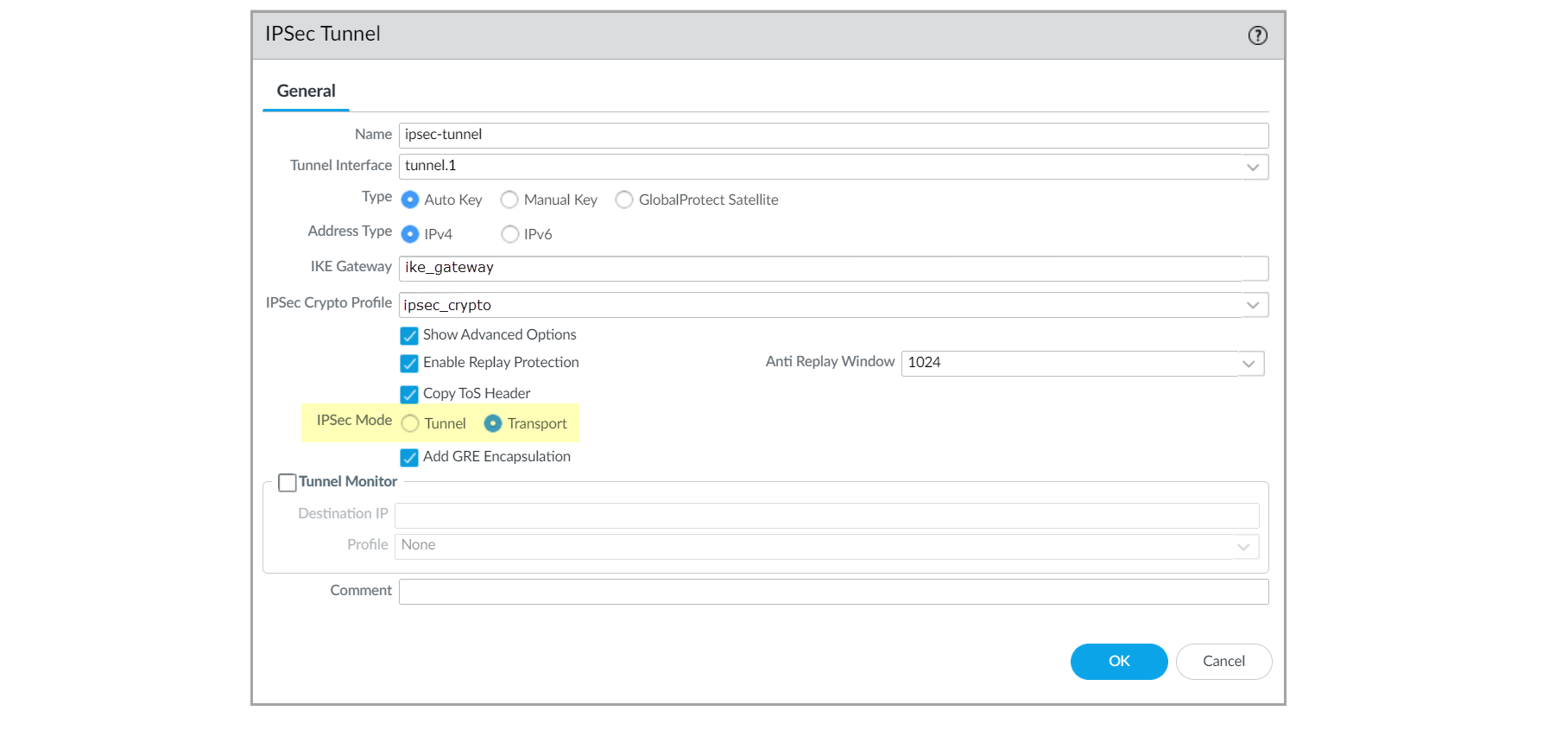Image resolution: width=1568 pixels, height=730 pixels.
Task: Select the Auto Key type
Action: click(410, 200)
